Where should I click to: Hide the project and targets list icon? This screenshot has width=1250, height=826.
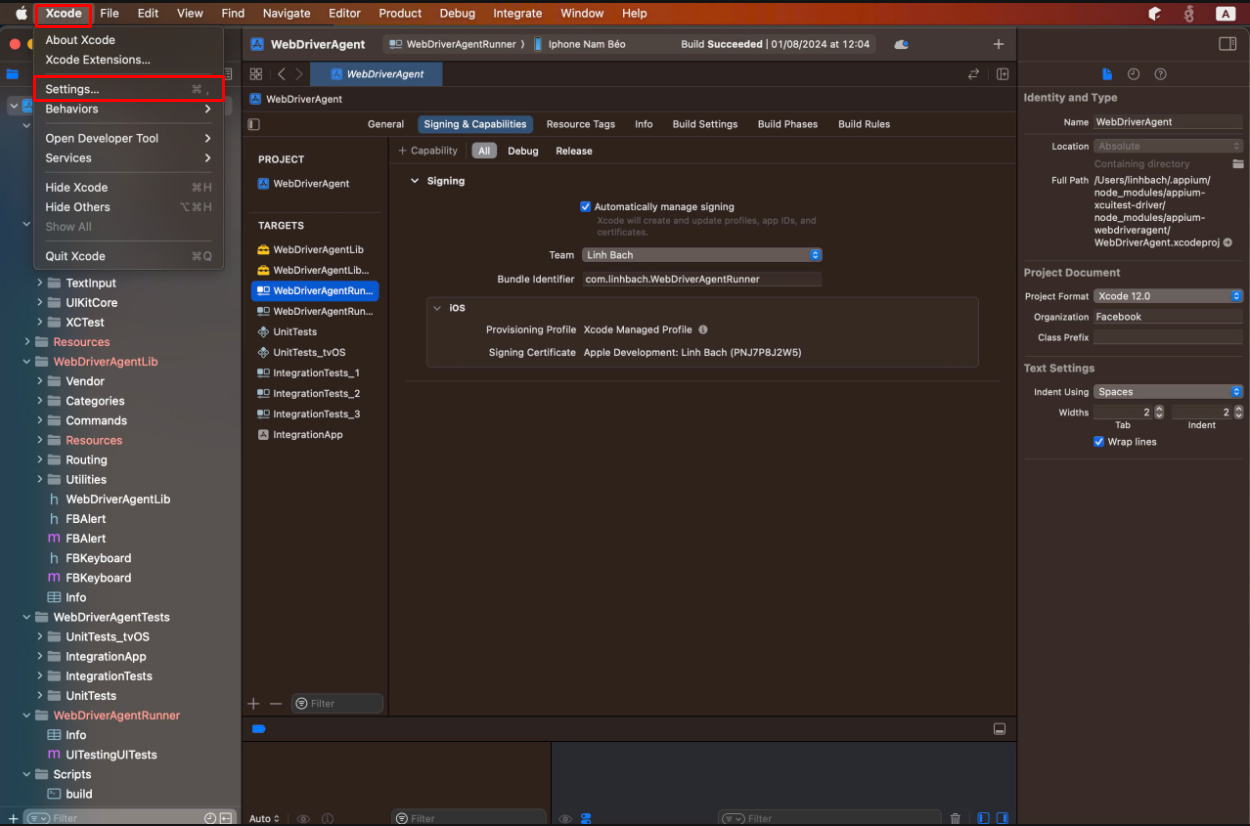coord(254,125)
